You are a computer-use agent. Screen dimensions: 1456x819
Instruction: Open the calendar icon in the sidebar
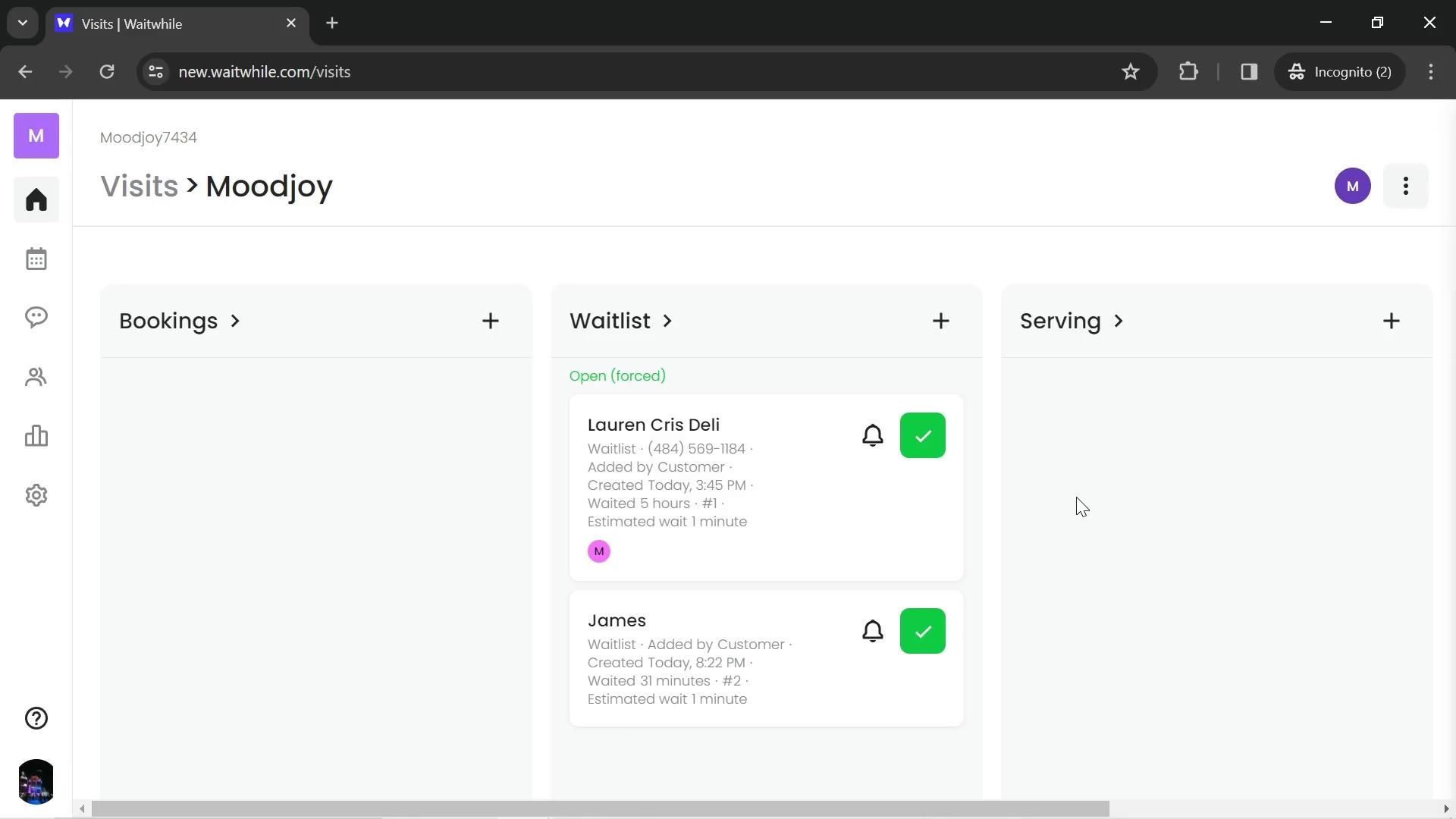point(36,259)
